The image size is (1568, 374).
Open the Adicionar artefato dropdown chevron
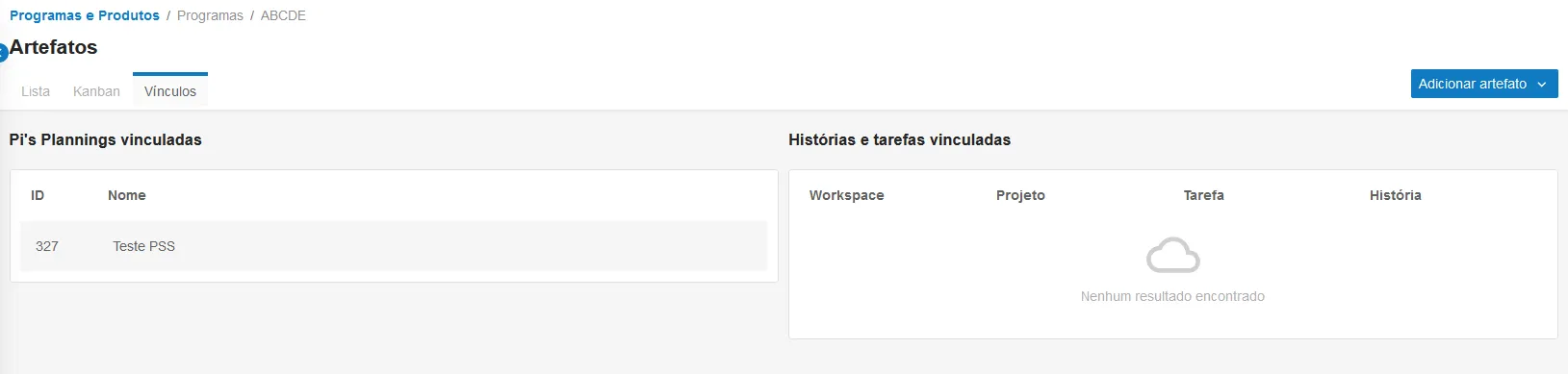1542,85
